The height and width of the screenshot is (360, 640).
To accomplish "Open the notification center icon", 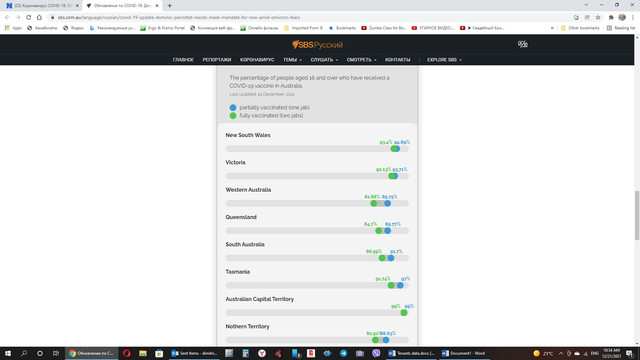I will (x=630, y=353).
